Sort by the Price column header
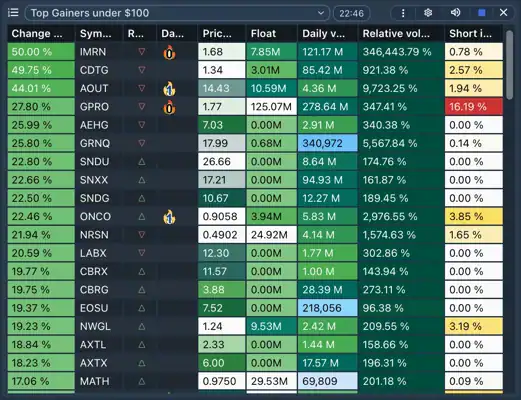Image resolution: width=521 pixels, height=400 pixels. click(x=222, y=33)
